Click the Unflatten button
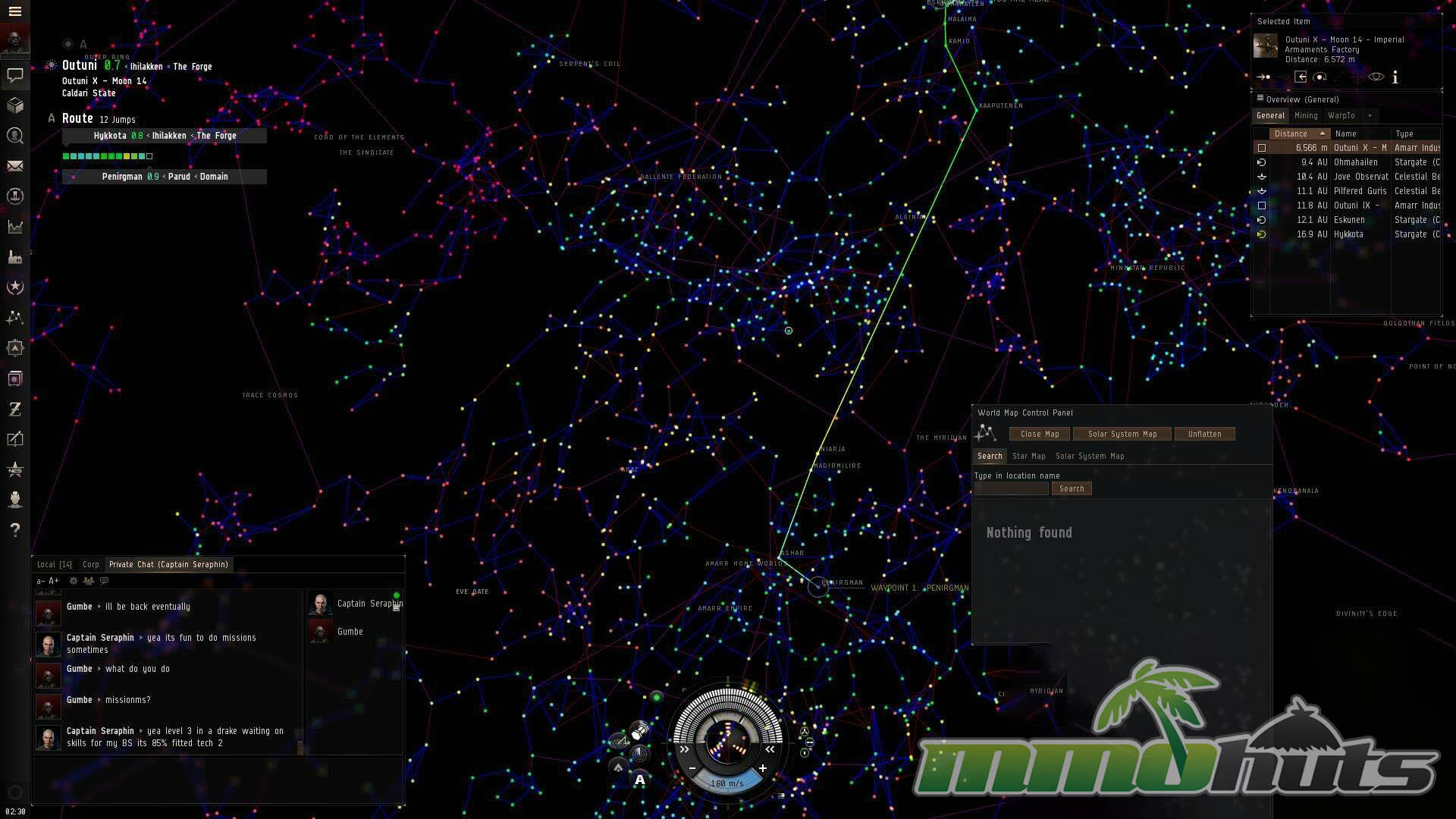Image resolution: width=1456 pixels, height=819 pixels. 1204,434
